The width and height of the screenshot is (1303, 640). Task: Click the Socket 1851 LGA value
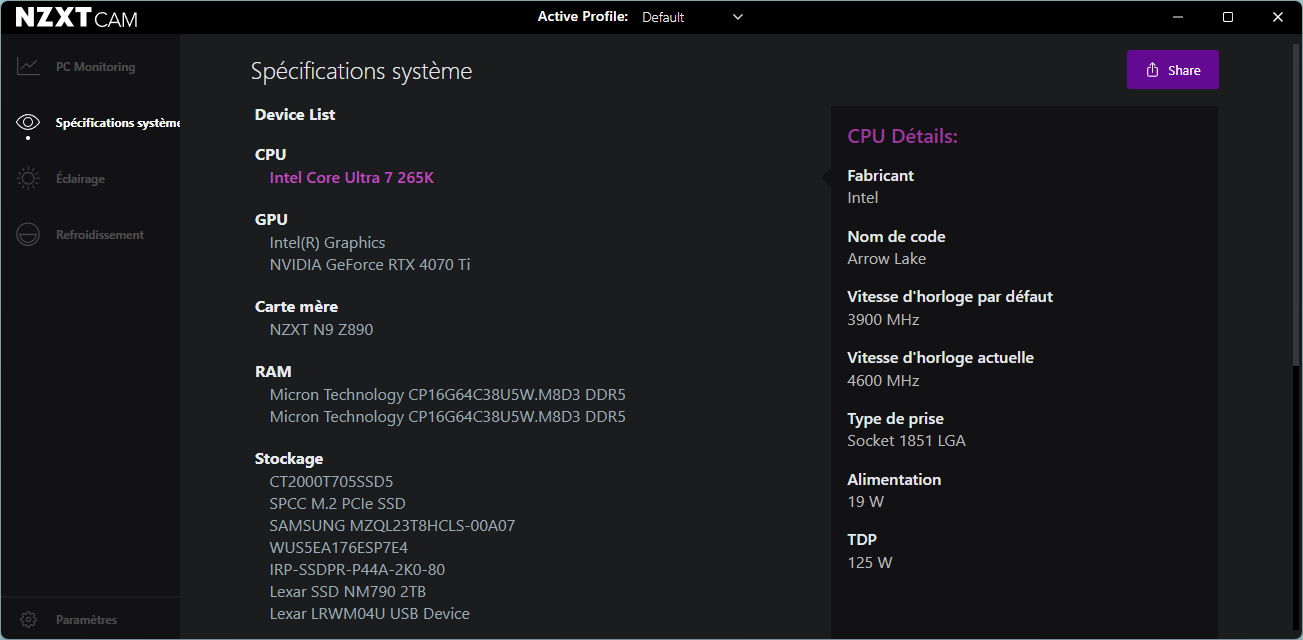click(906, 441)
